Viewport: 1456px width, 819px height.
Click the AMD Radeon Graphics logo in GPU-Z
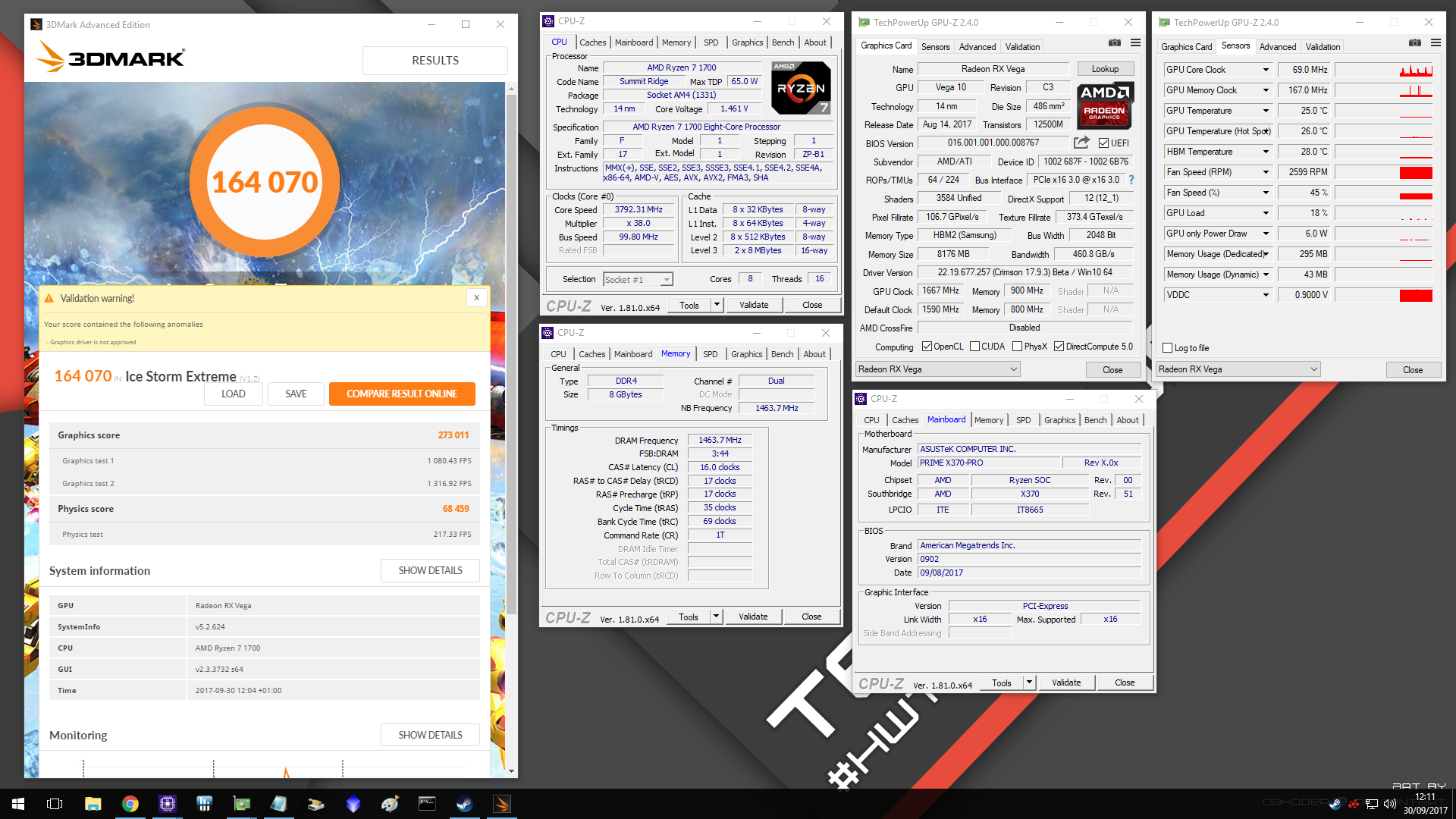pos(1105,106)
